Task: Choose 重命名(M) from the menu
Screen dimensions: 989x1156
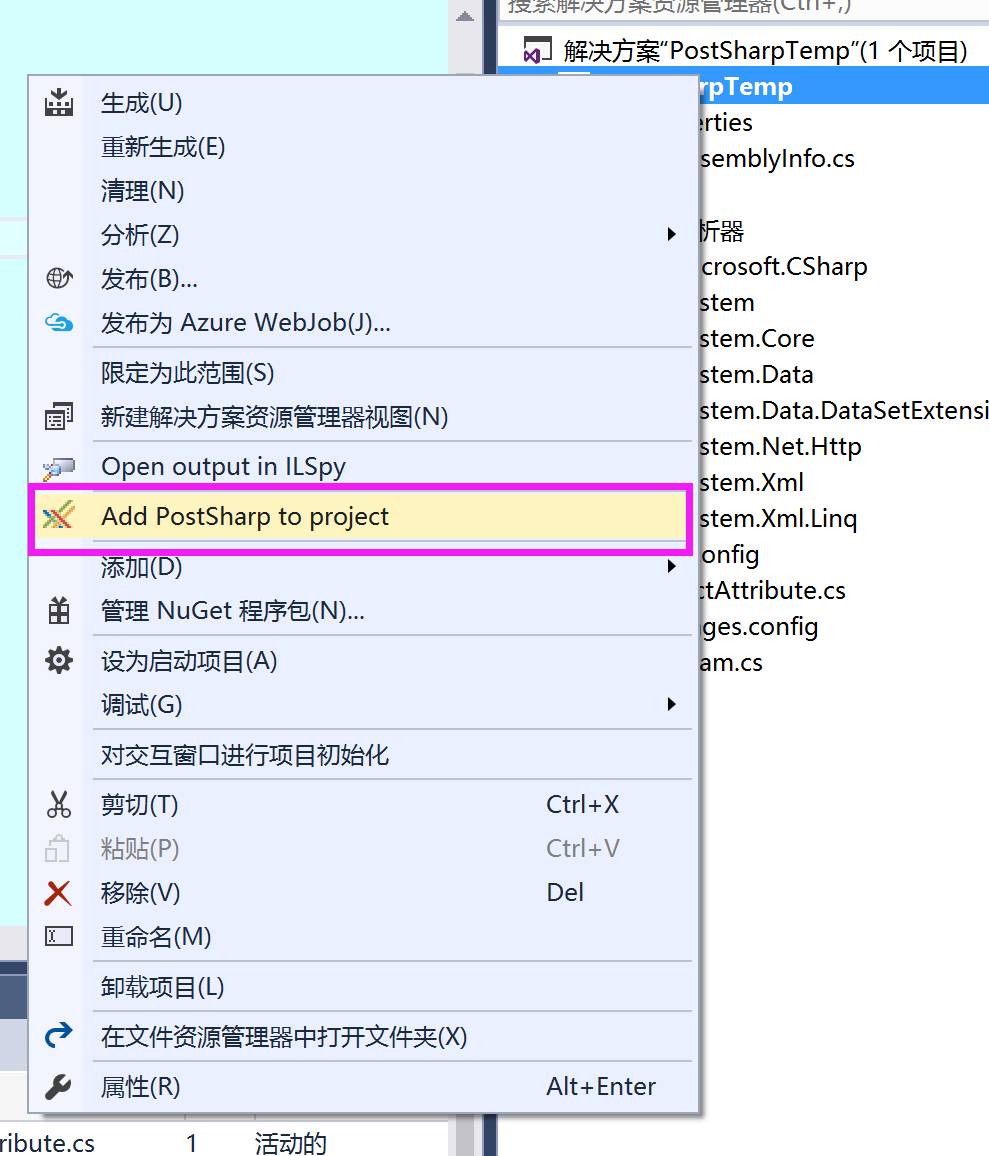Action: (x=156, y=937)
